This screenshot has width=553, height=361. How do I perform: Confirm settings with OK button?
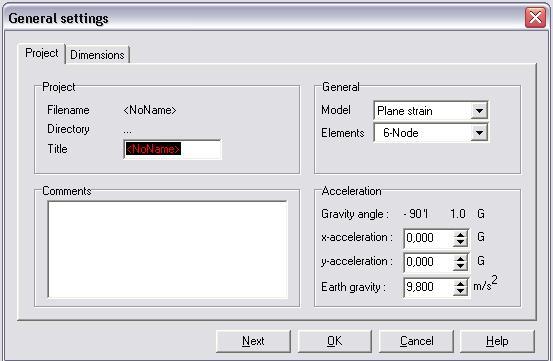[x=334, y=341]
